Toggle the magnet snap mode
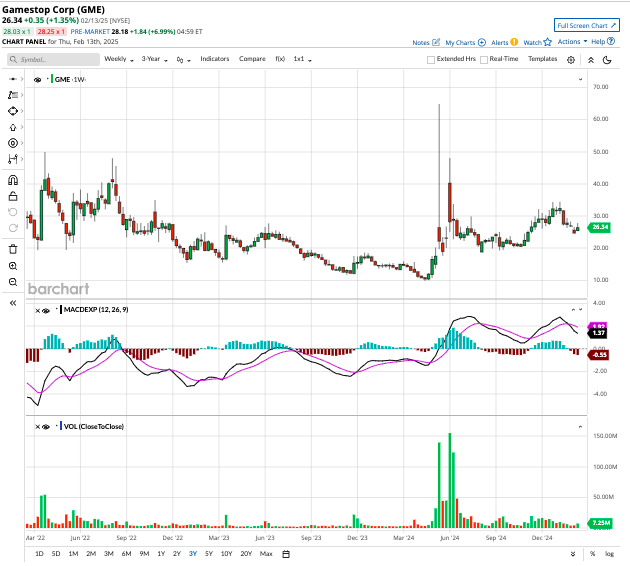The image size is (630, 566). point(13,180)
